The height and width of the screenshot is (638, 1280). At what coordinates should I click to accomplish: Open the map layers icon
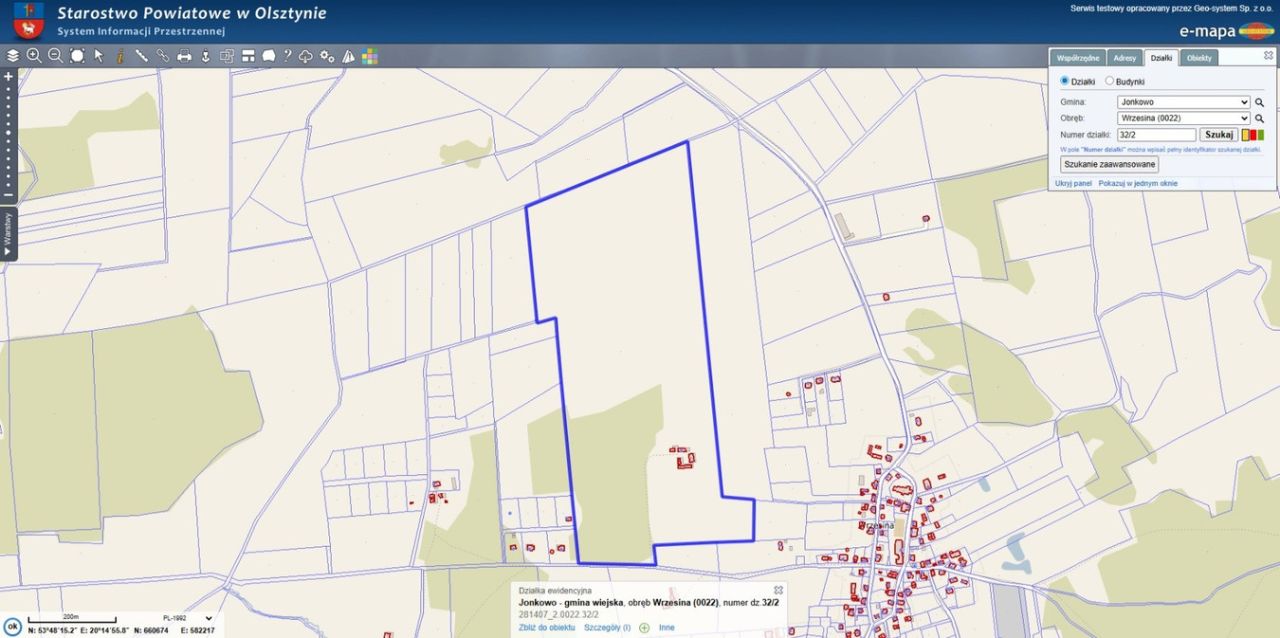13,56
